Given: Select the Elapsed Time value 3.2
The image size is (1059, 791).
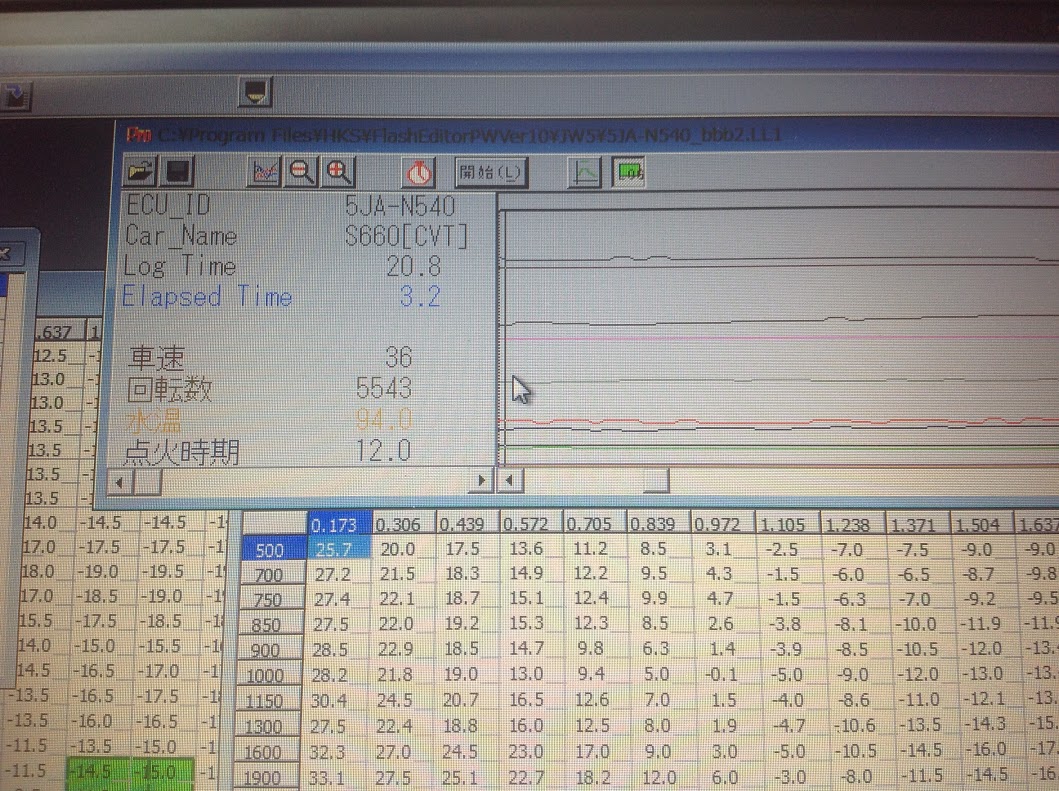Looking at the screenshot, I should tap(420, 297).
